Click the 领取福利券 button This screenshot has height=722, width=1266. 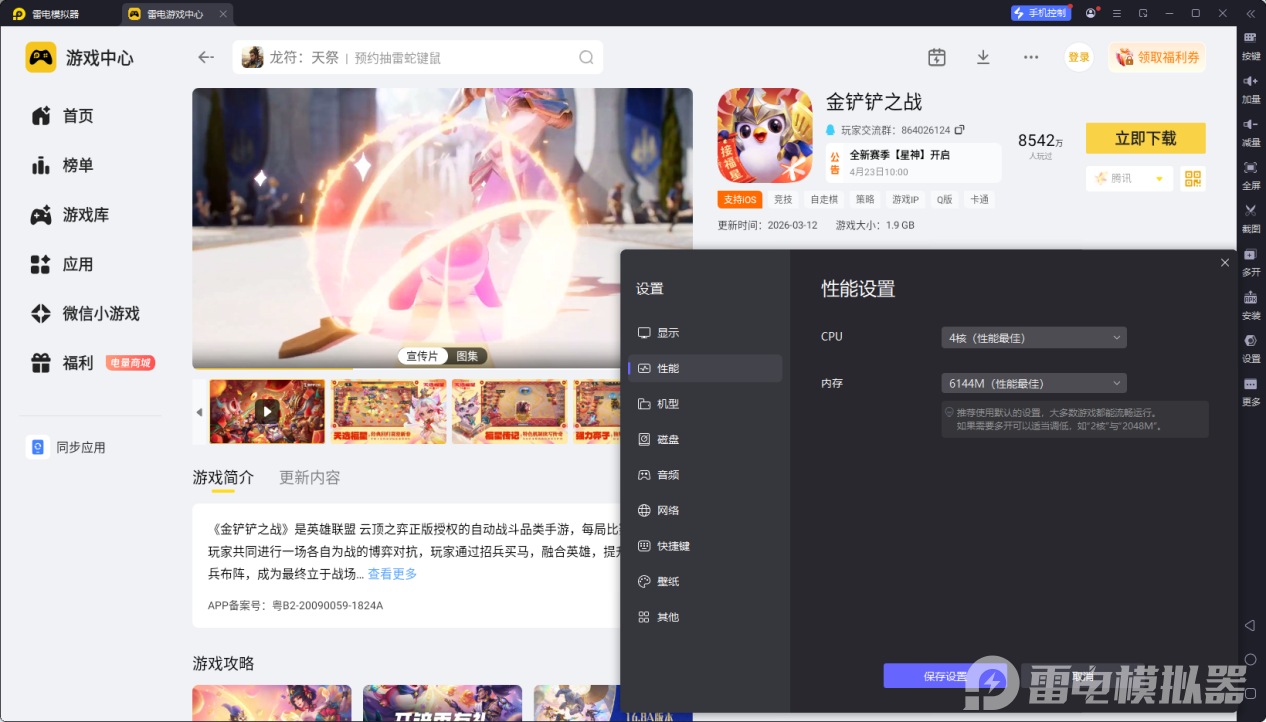(x=1157, y=57)
